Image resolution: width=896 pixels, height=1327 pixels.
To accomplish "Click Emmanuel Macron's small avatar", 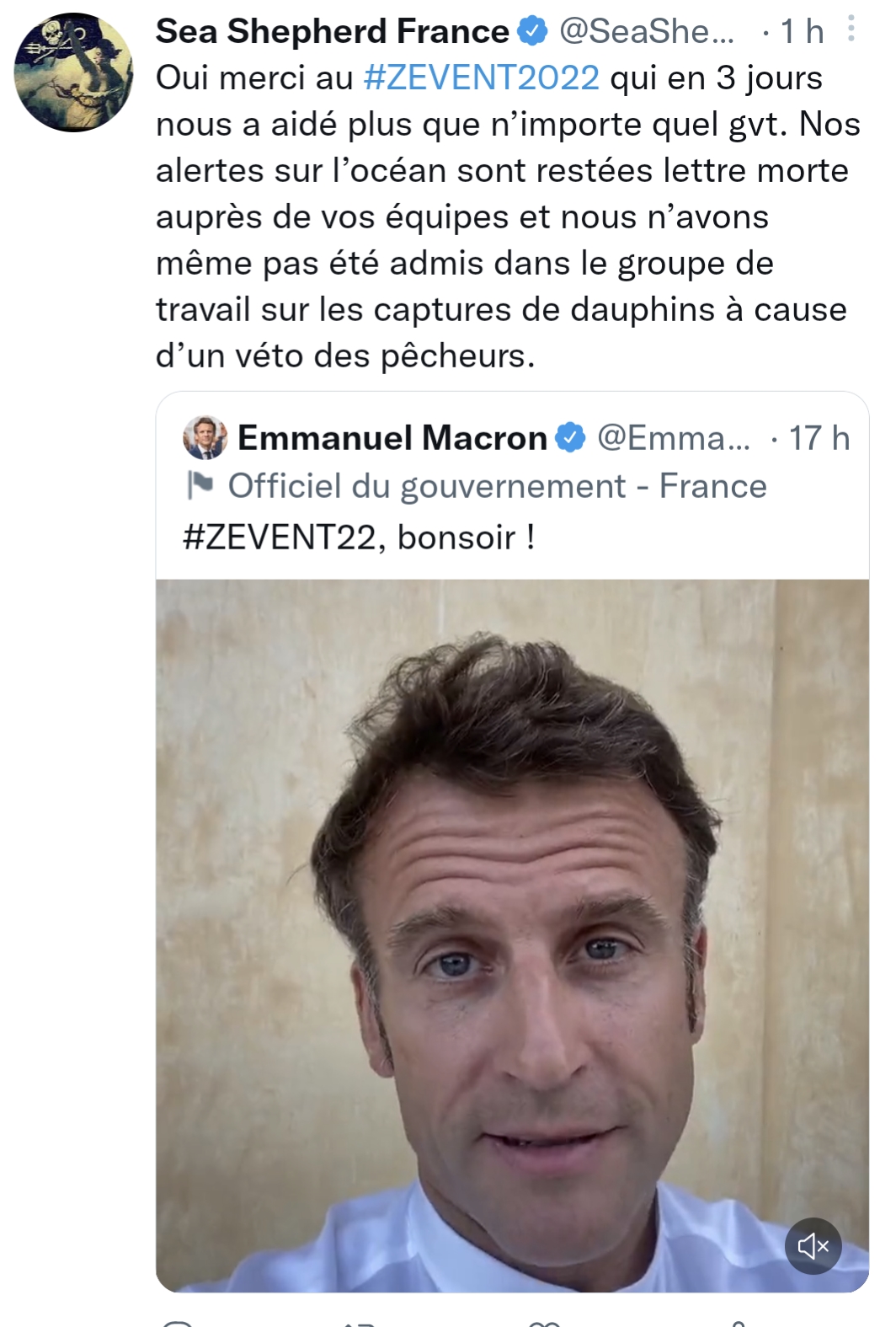I will (x=205, y=437).
